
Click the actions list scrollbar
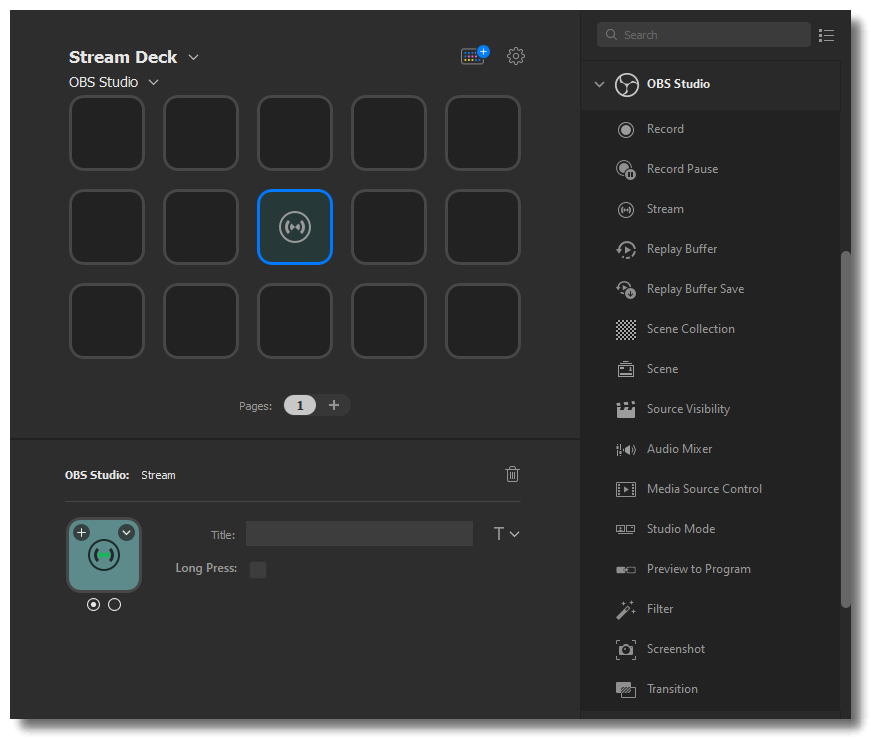point(845,430)
